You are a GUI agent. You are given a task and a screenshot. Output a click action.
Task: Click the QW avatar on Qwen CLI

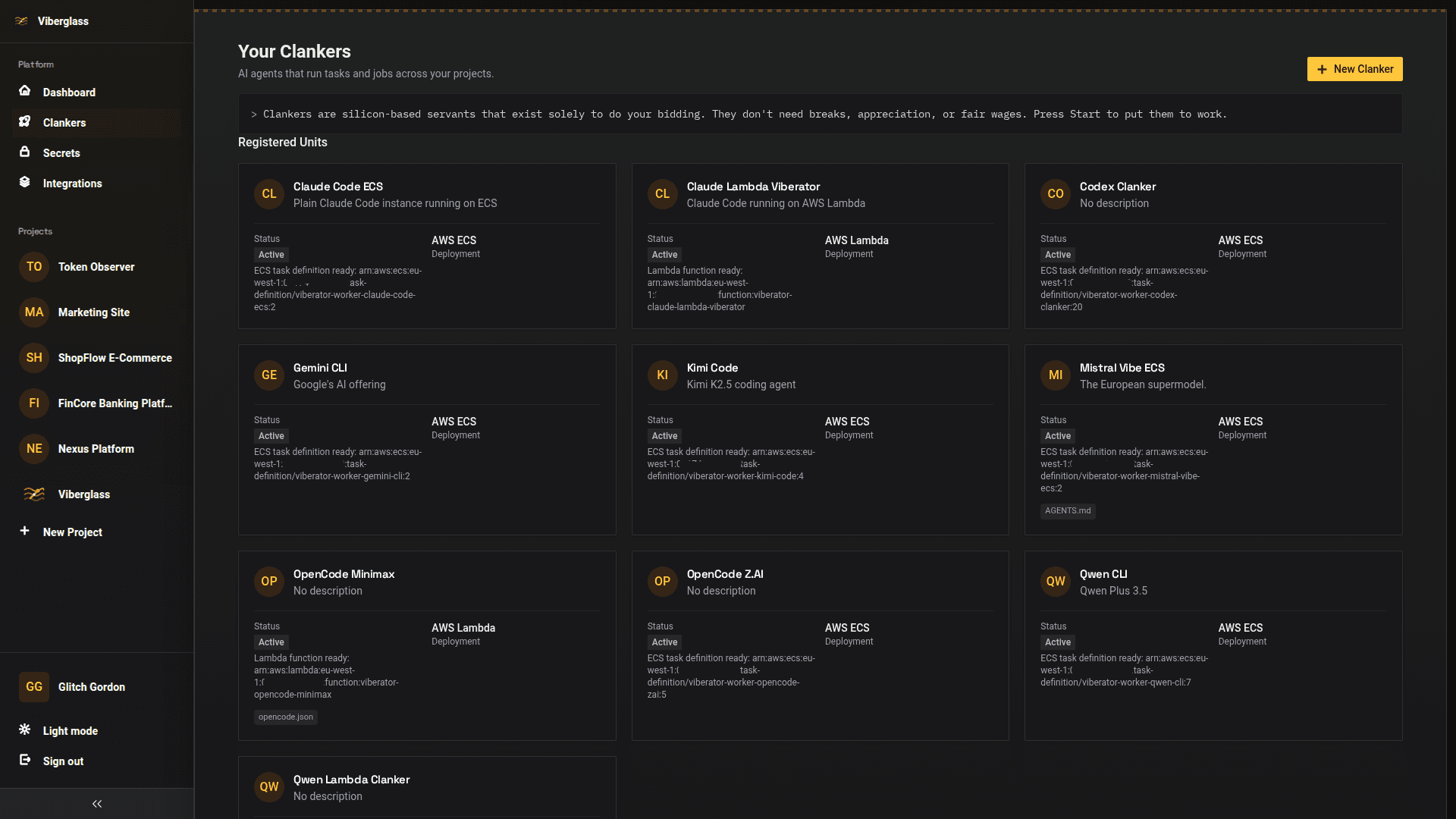[1056, 581]
